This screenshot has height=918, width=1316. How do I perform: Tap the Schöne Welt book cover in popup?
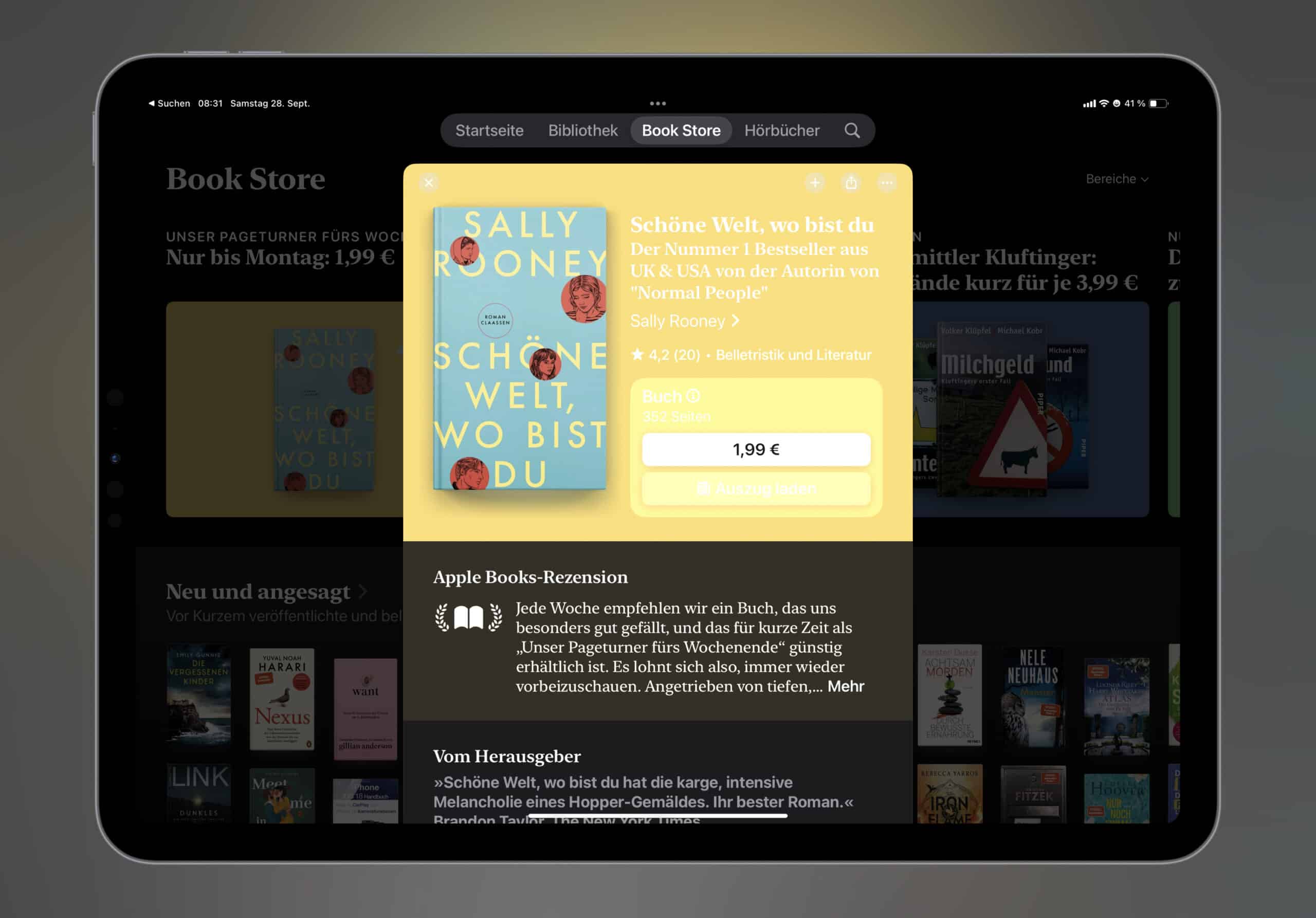(x=519, y=348)
